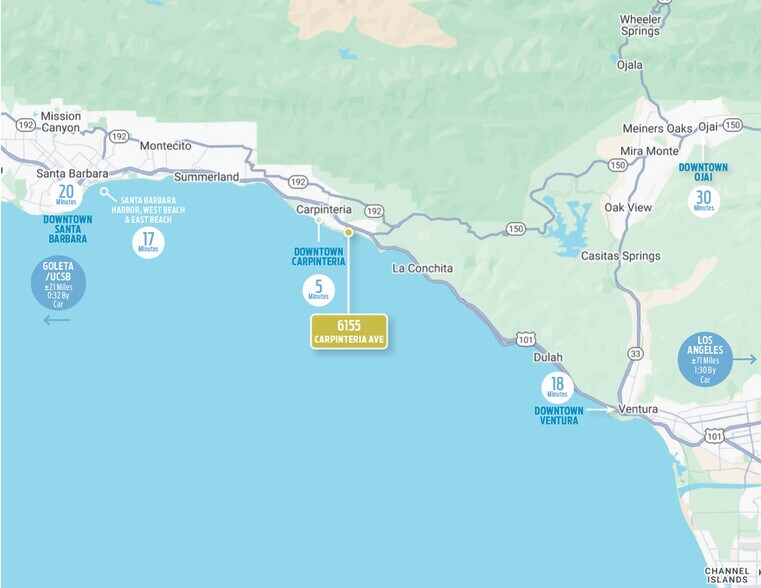Viewport: 761px width, 588px height.
Task: Click the Highway 33 shield marker
Action: click(635, 354)
